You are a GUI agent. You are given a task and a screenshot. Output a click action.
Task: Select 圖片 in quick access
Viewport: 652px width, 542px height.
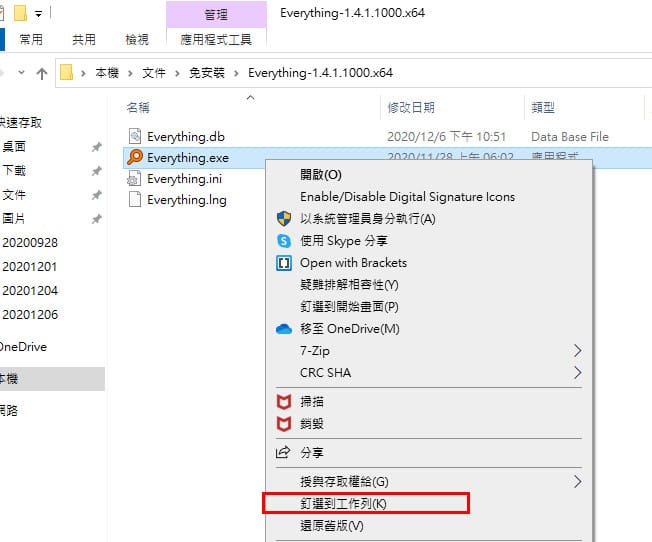point(14,219)
